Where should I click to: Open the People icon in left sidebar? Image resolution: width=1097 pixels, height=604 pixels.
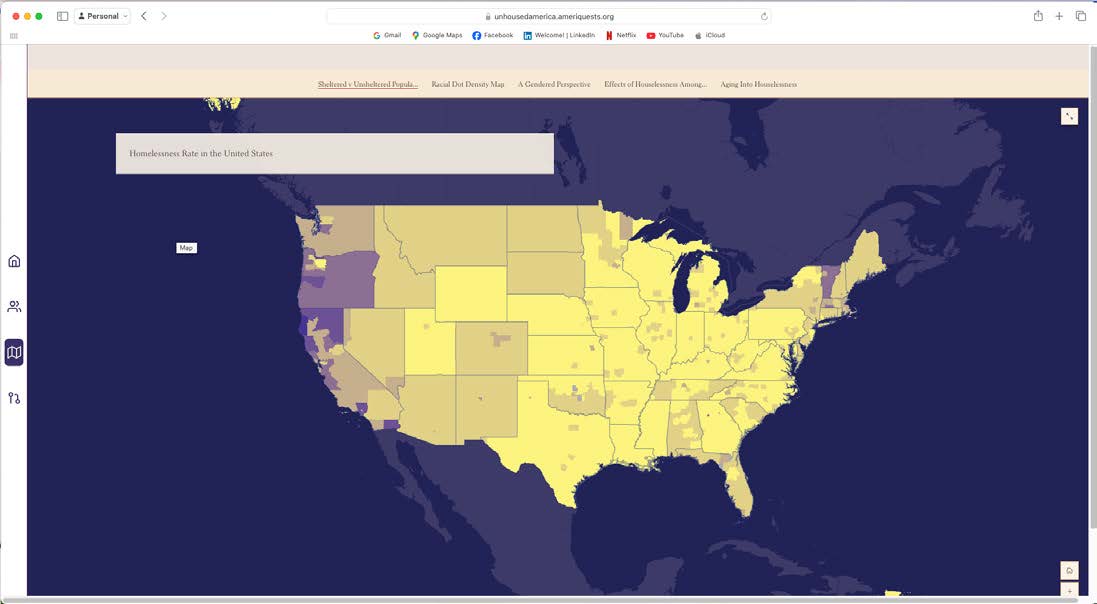coord(14,307)
